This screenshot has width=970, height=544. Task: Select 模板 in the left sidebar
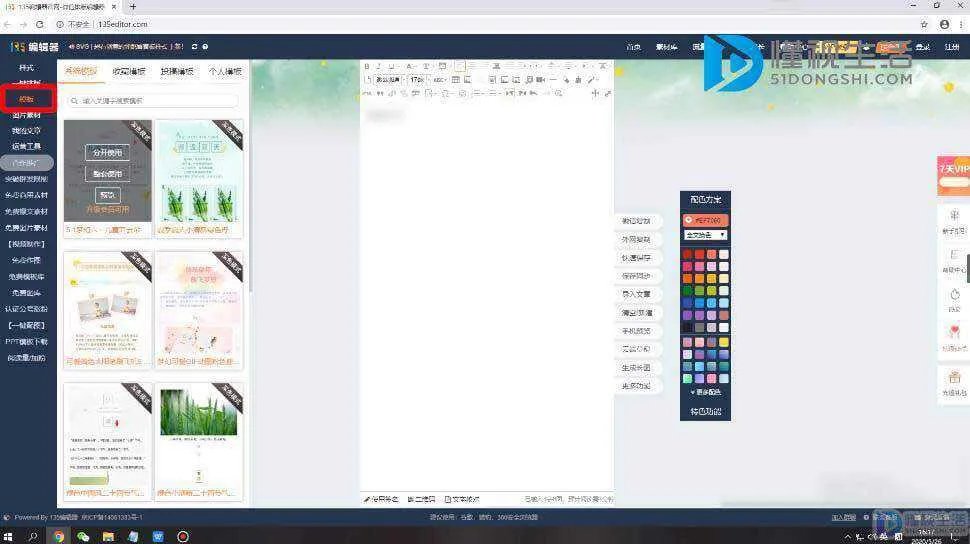pos(26,99)
